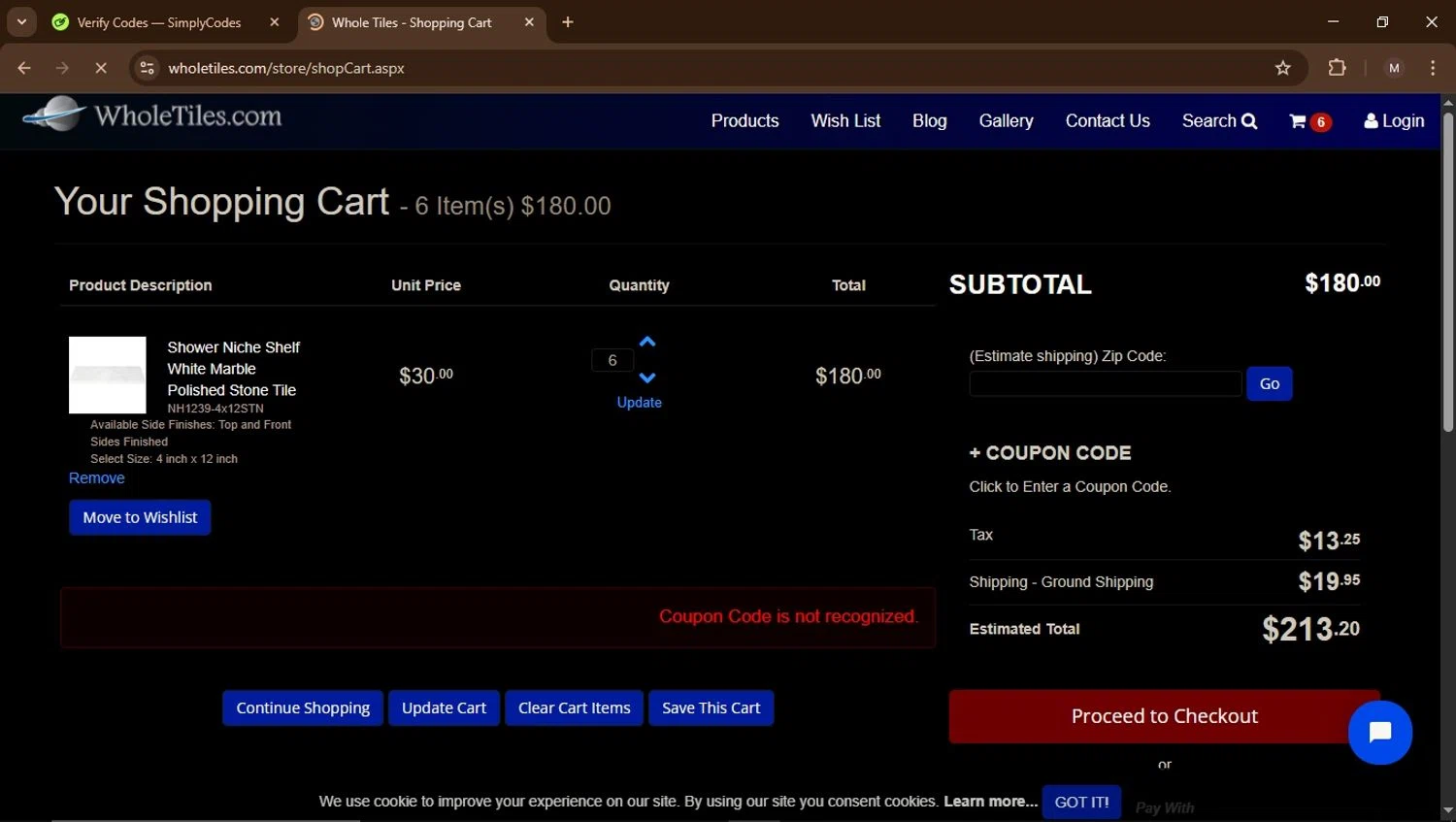Open the Contact Us page
This screenshot has width=1456, height=822.
1108,121
